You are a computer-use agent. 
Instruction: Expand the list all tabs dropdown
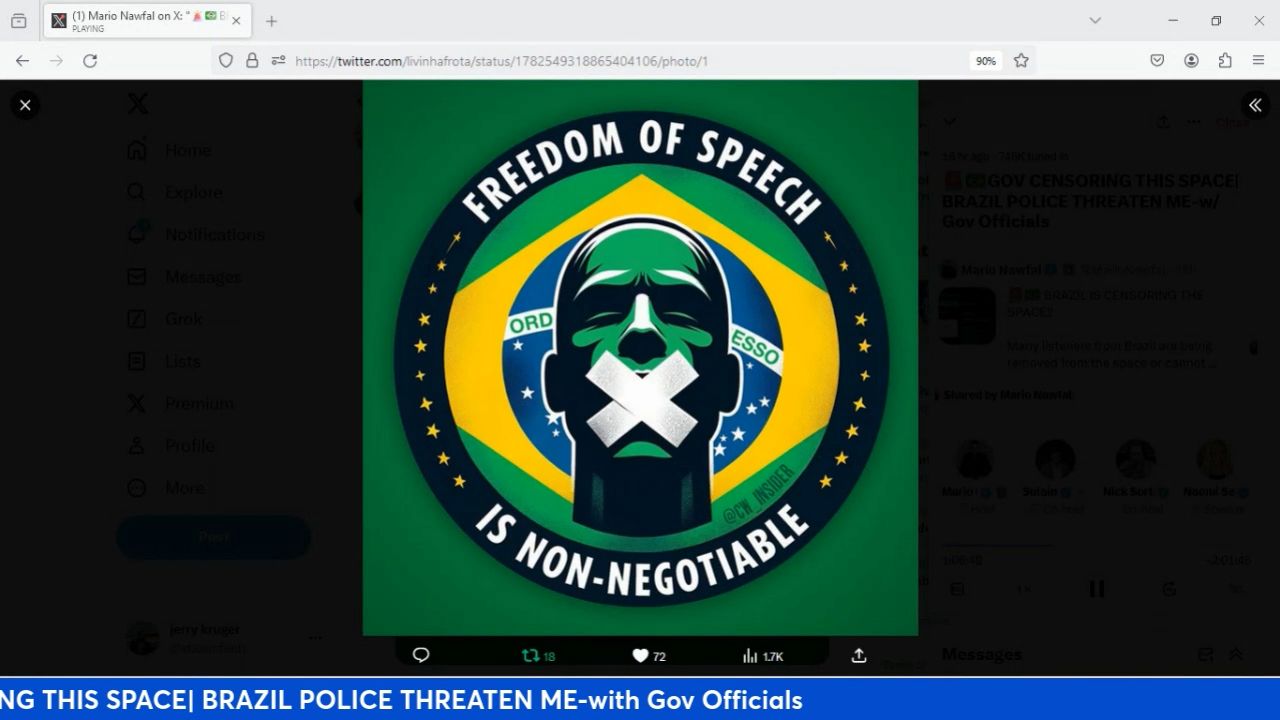coord(1095,21)
